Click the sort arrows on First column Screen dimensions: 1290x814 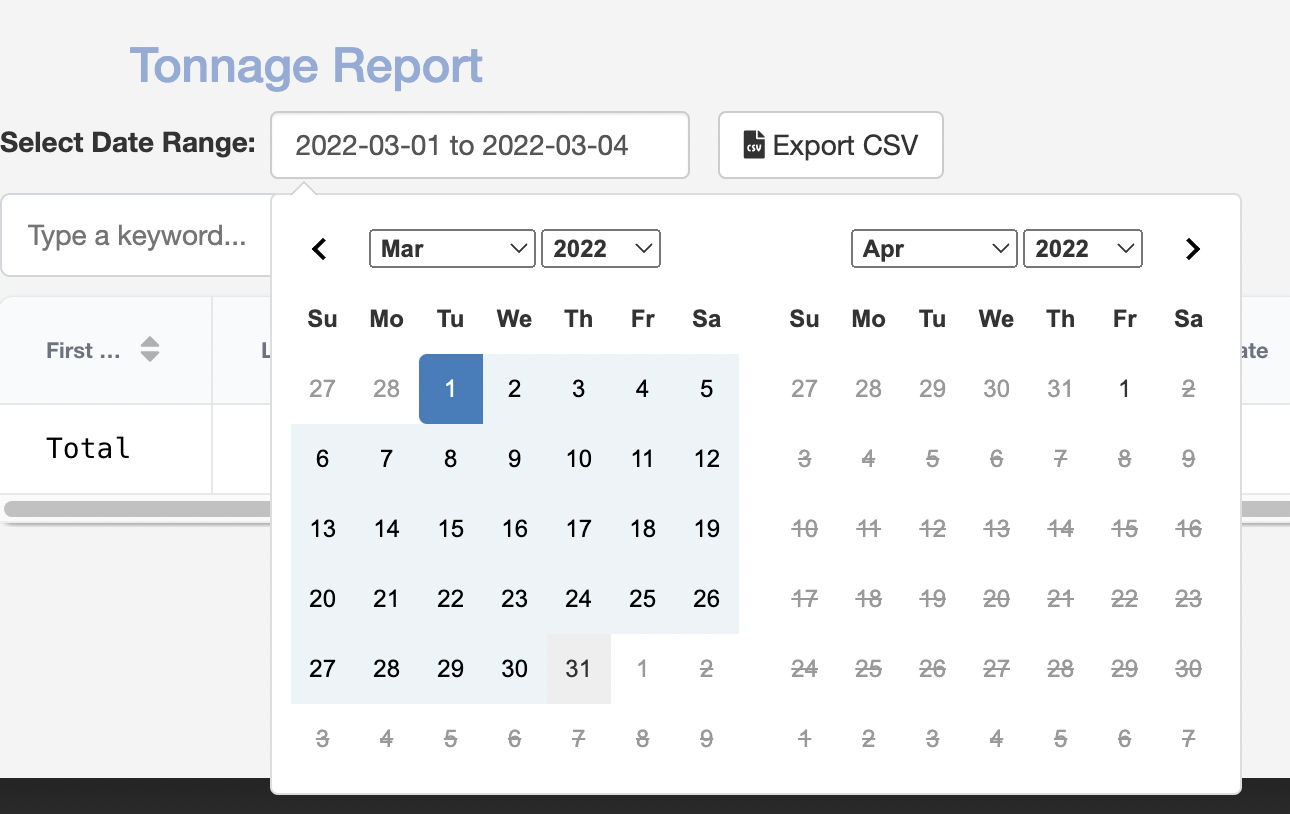[x=149, y=350]
